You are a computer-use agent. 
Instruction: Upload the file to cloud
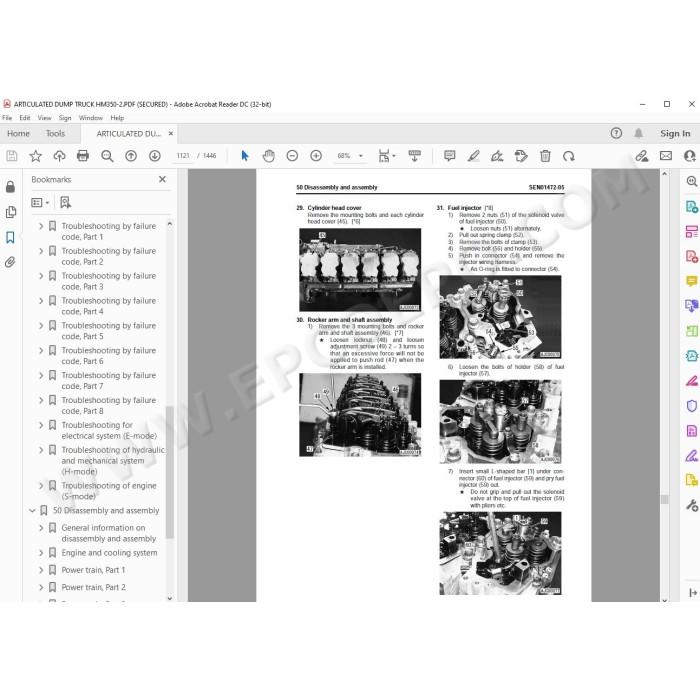[x=59, y=156]
